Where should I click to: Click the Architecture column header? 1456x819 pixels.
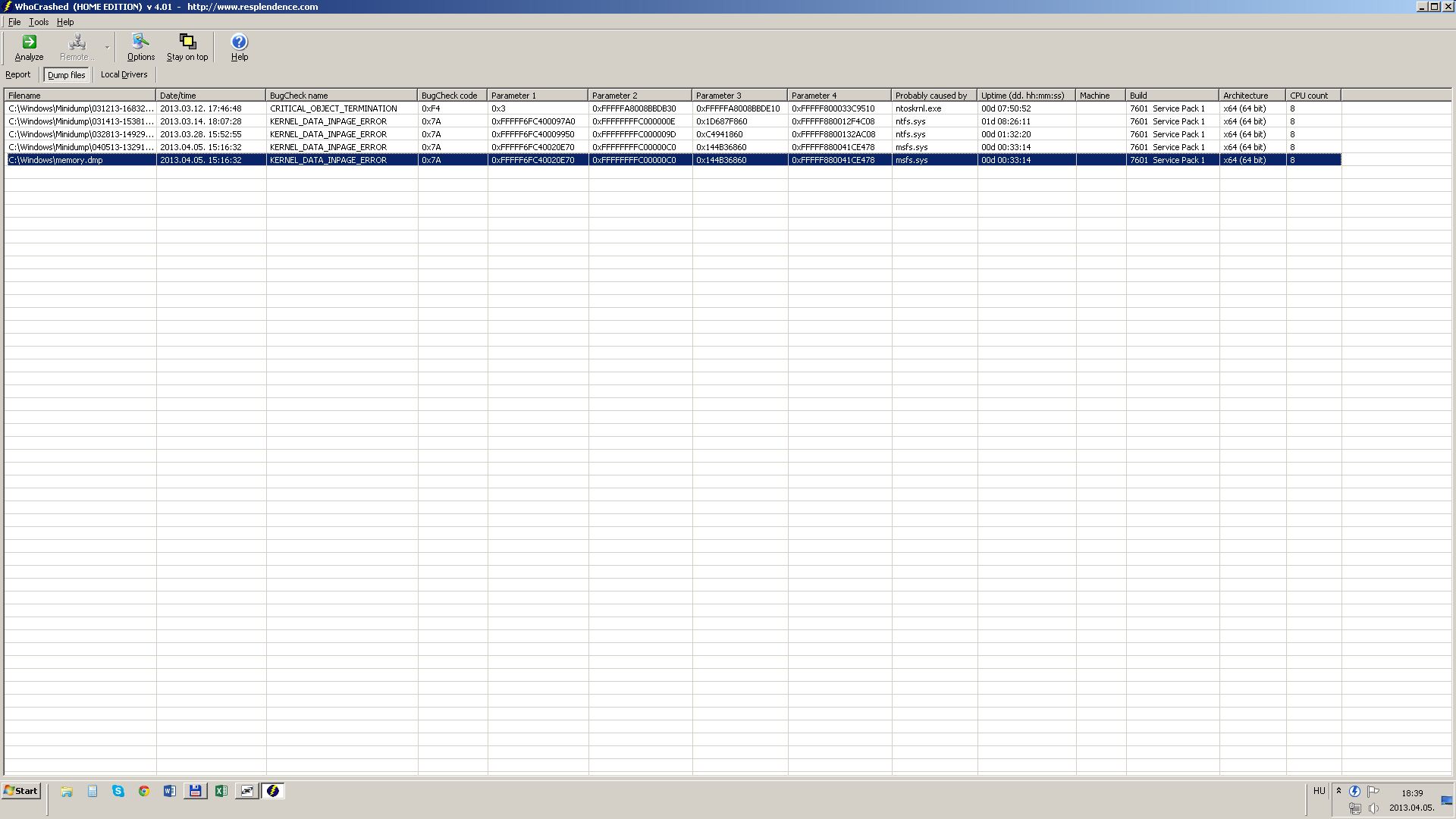[1252, 96]
